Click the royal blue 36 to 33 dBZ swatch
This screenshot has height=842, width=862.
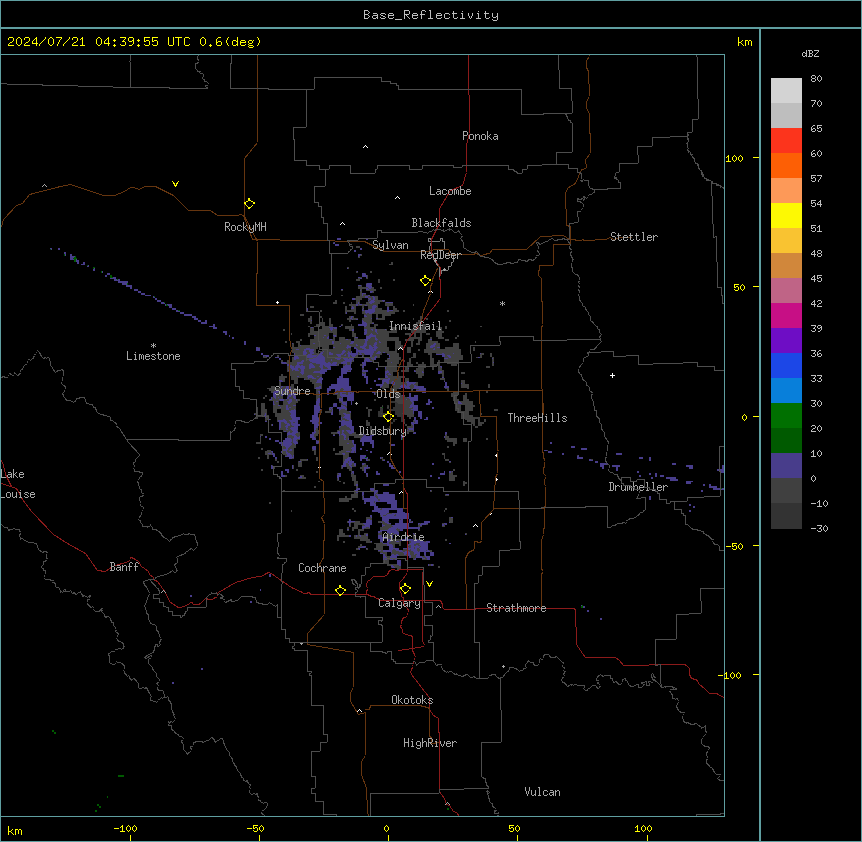786,366
